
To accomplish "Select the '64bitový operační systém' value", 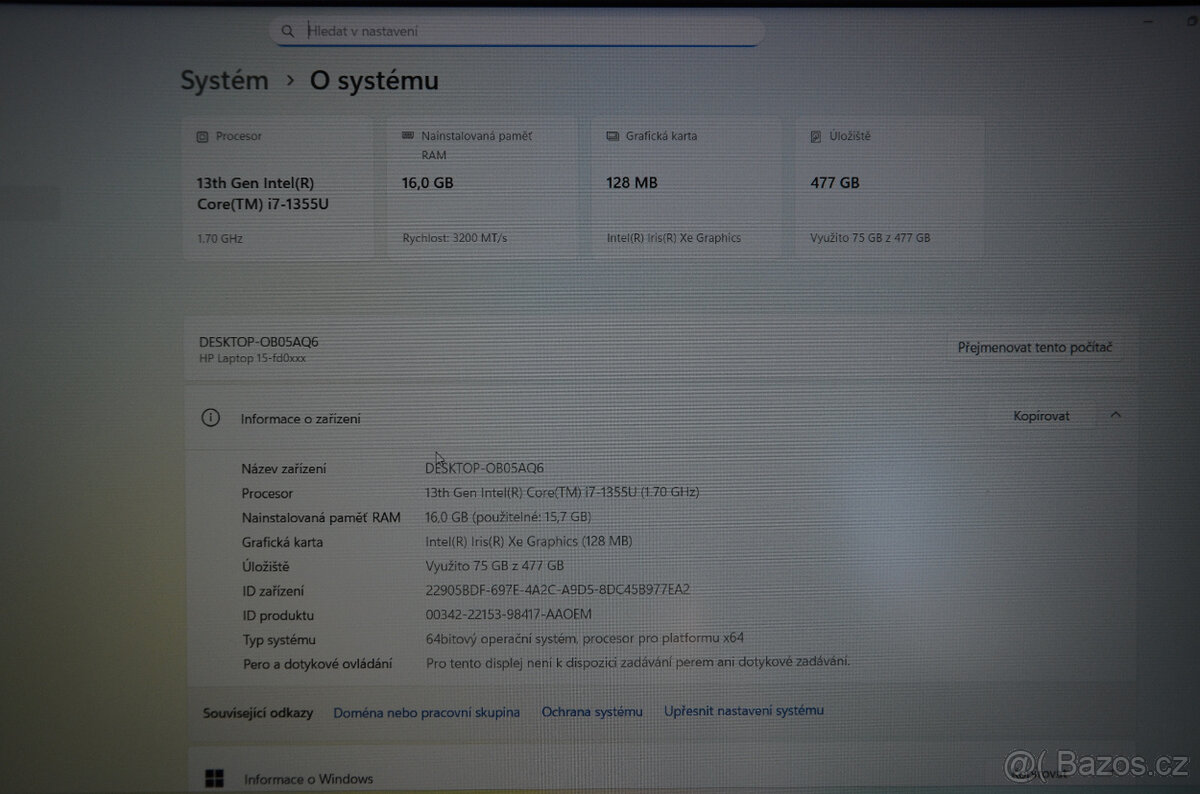I will pyautogui.click(x=585, y=638).
